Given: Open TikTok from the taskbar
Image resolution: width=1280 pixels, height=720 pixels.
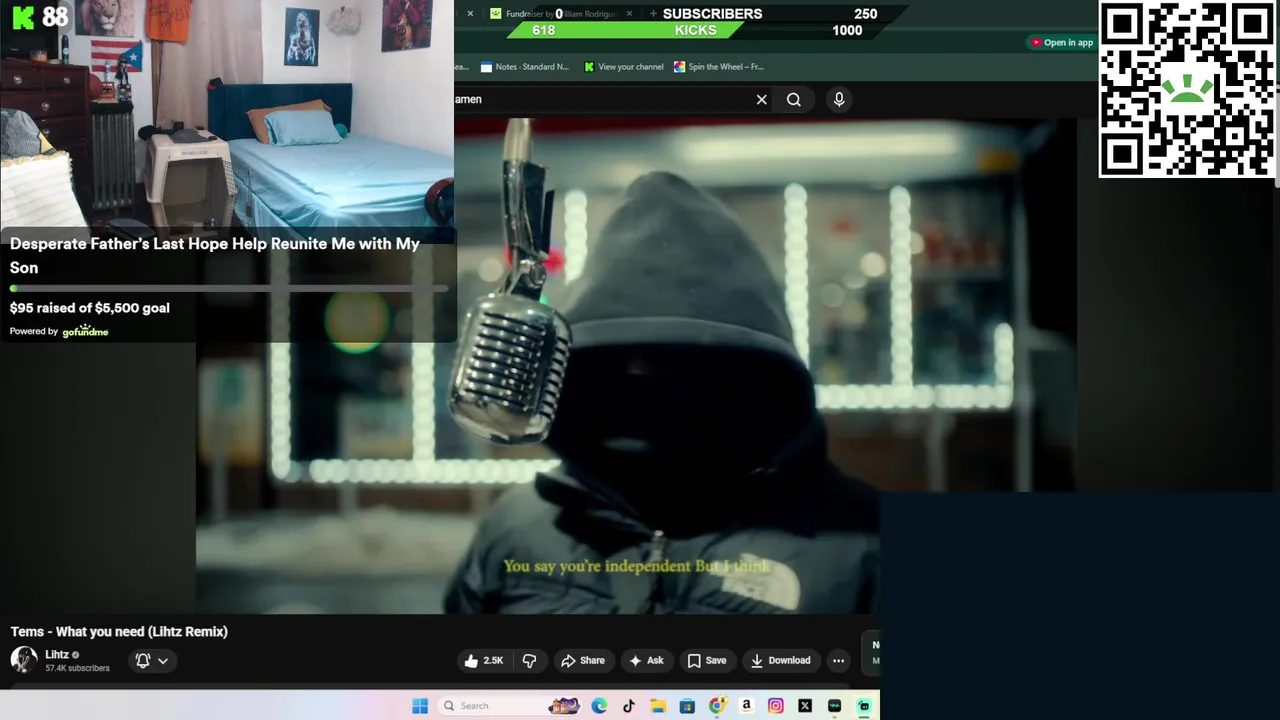Looking at the screenshot, I should point(628,706).
